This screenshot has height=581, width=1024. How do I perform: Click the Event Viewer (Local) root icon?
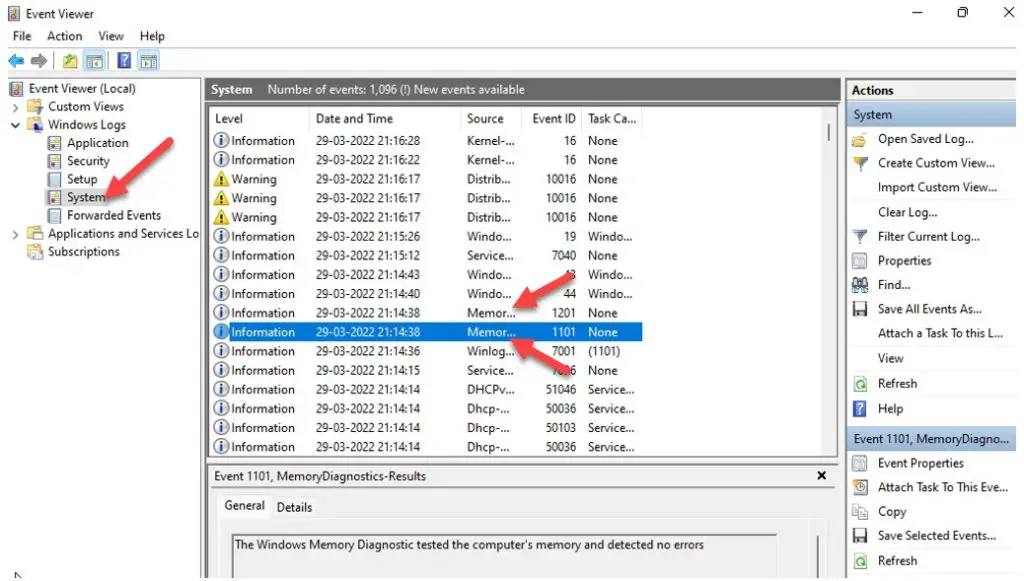coord(17,88)
